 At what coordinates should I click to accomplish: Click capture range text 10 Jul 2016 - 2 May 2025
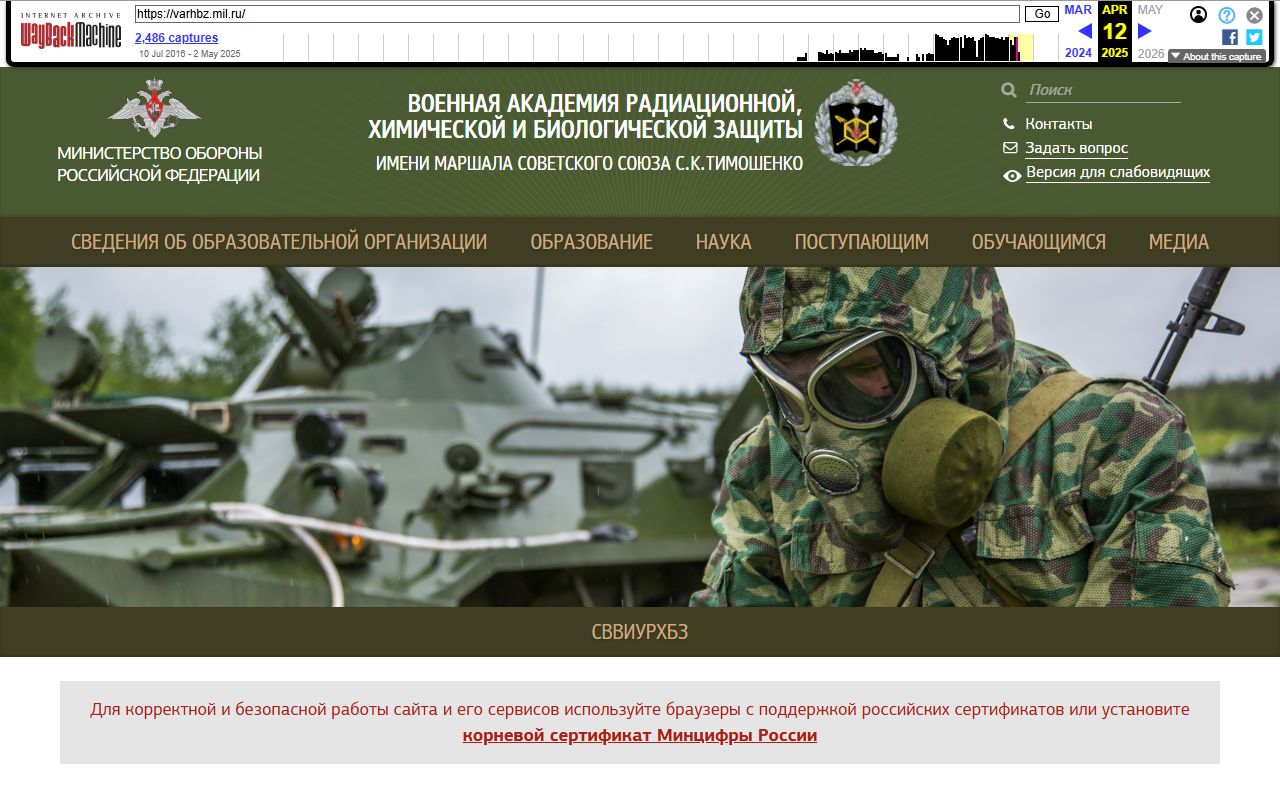coord(190,54)
